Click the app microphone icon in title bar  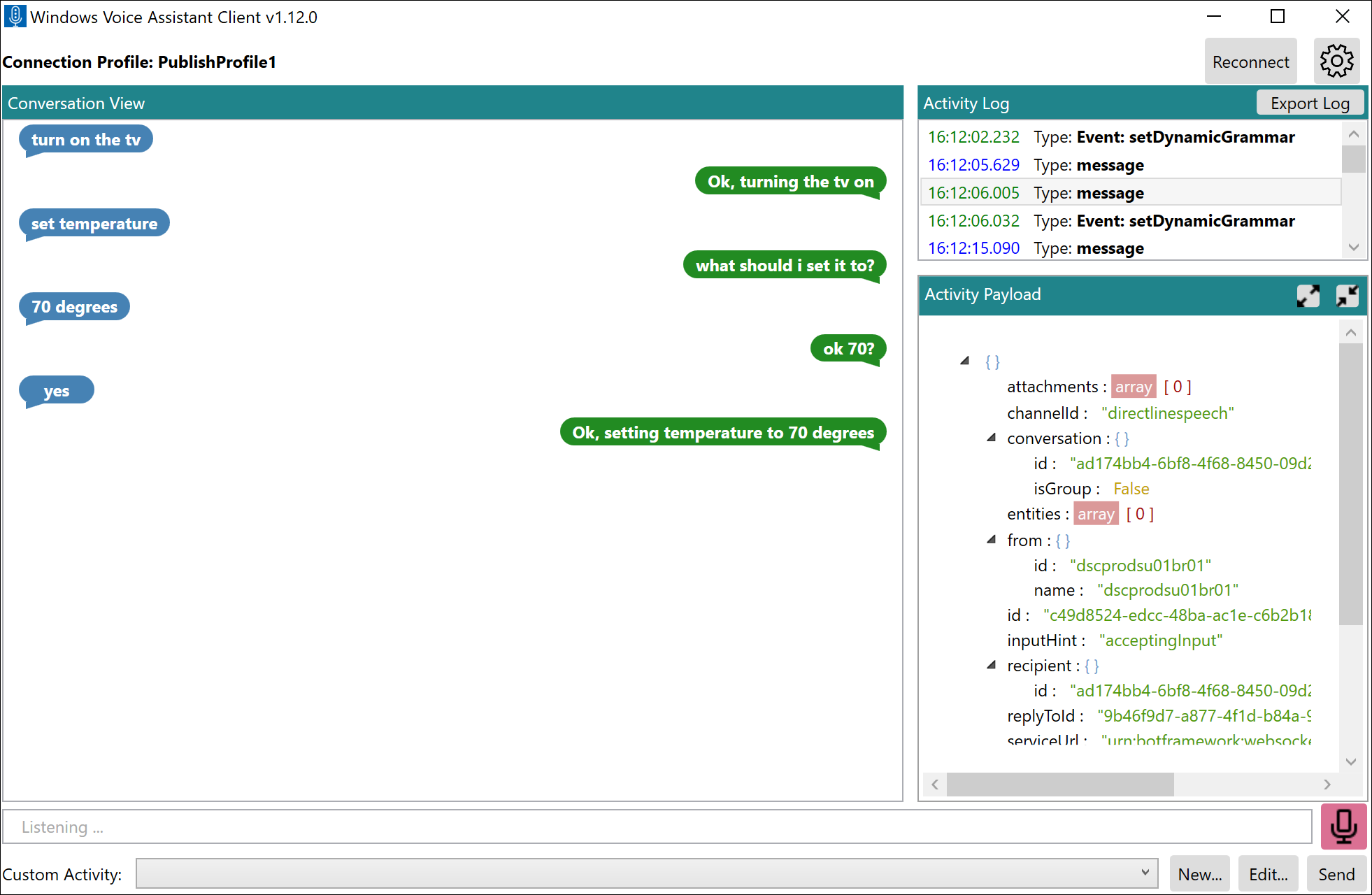point(15,16)
